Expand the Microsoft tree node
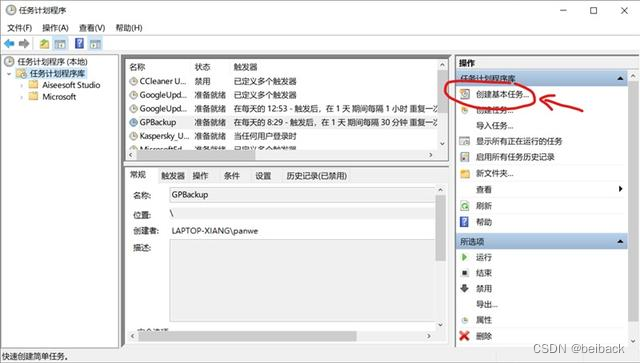 (22, 97)
